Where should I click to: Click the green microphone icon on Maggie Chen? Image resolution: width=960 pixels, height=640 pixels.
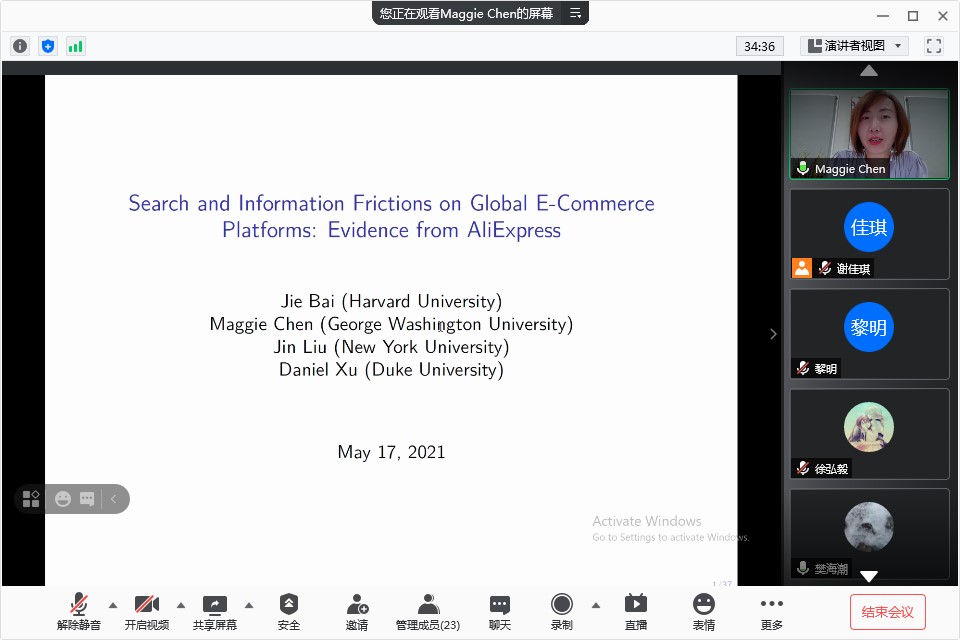tap(803, 168)
